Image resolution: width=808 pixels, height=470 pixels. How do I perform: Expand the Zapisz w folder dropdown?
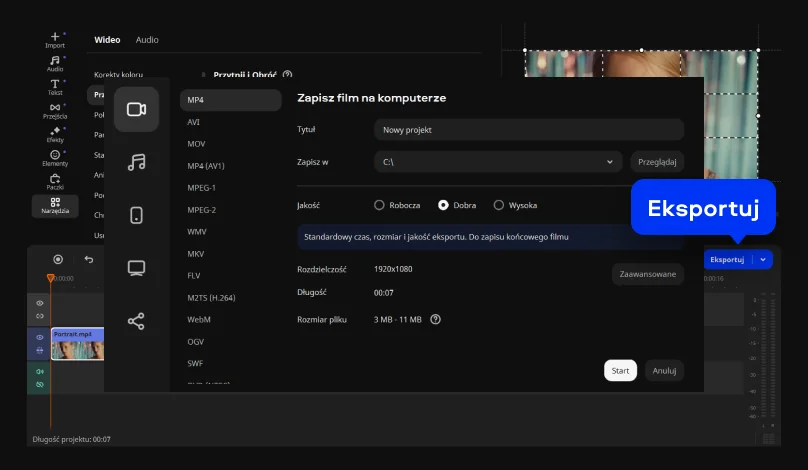click(610, 161)
